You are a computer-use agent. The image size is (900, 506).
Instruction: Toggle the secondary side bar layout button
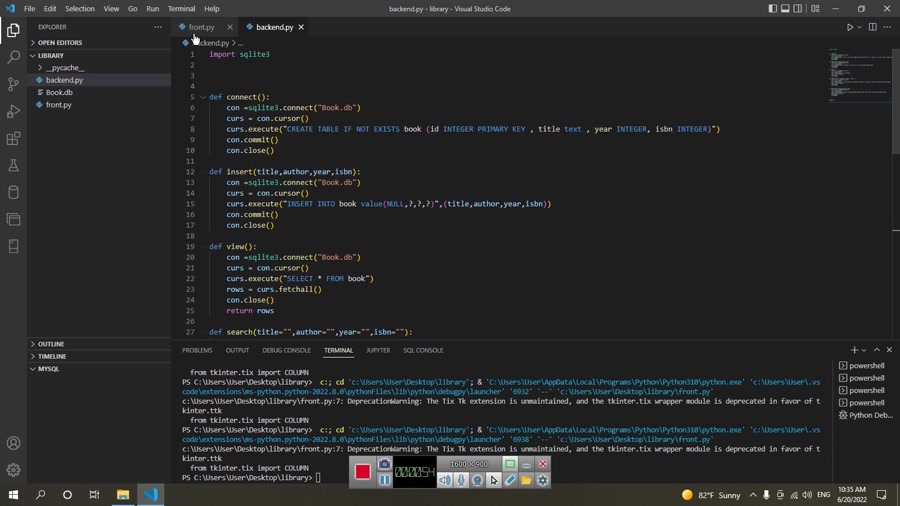tap(798, 9)
